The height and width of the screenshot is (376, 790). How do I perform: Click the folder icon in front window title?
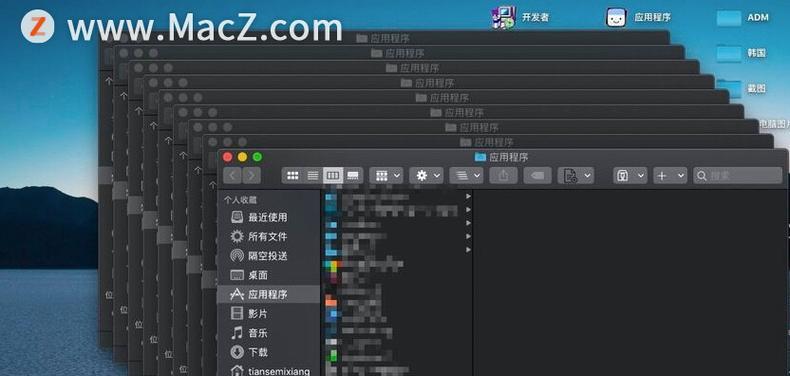[x=480, y=157]
